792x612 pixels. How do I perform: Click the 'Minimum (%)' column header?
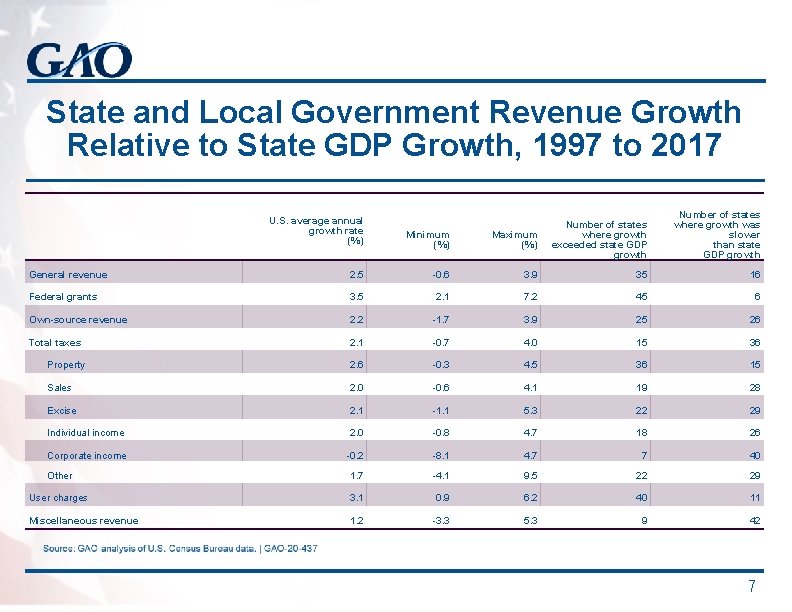click(428, 240)
